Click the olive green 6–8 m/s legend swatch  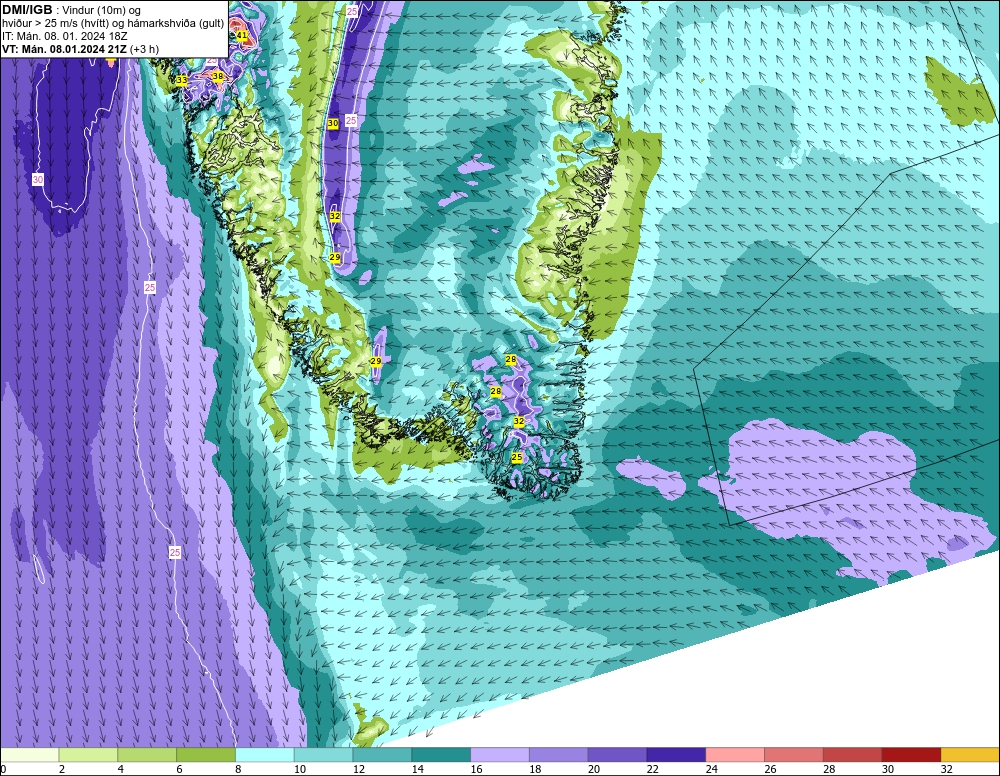pyautogui.click(x=205, y=756)
